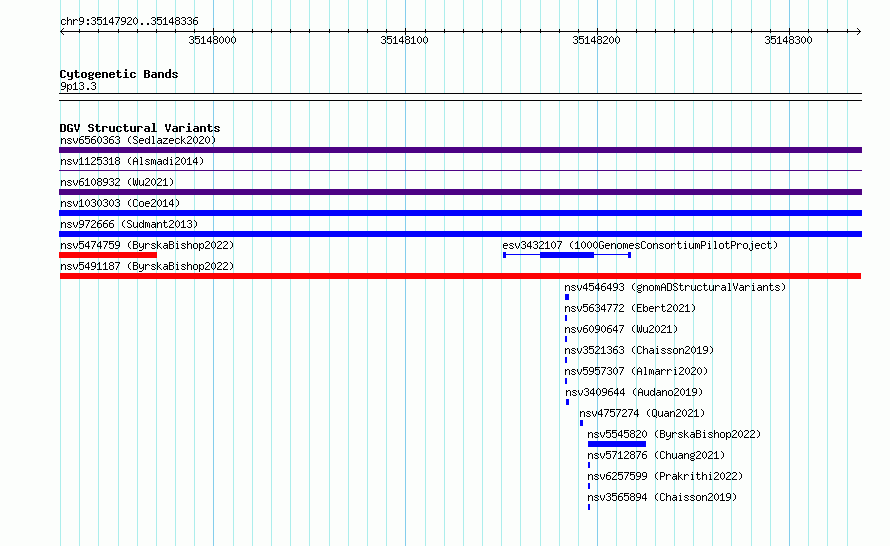
Task: Select the nsv5491187 (ByrskaBishop2022) label
Action: [147, 266]
